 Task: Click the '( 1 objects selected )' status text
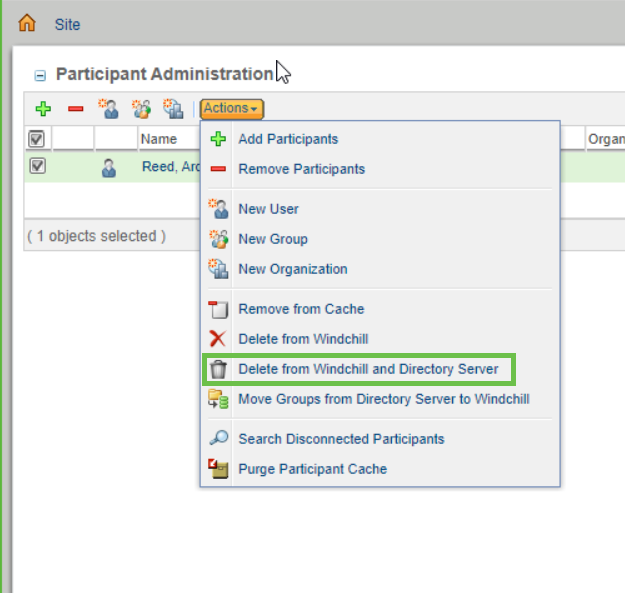96,236
